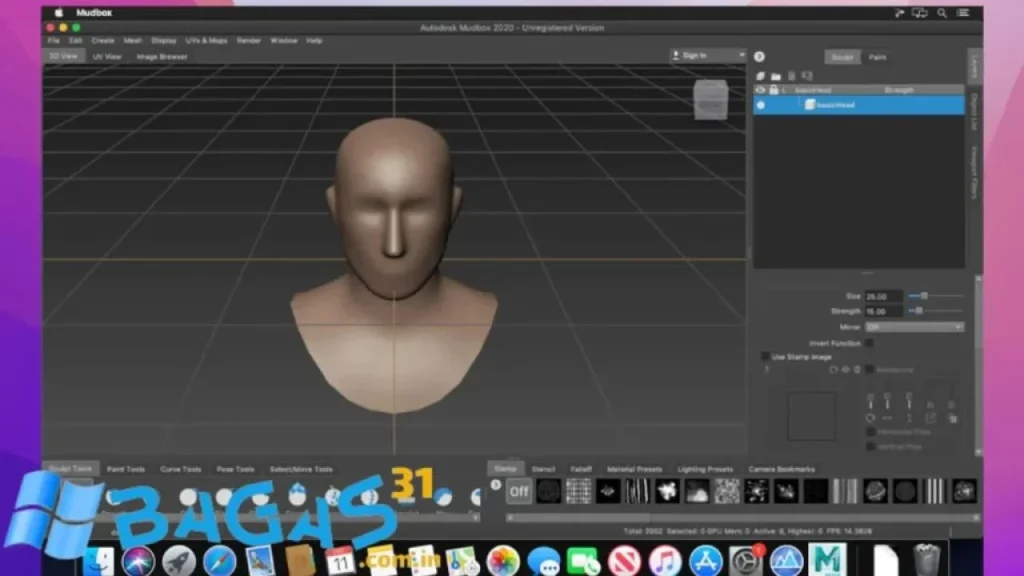The width and height of the screenshot is (1024, 576).
Task: Select the Paint layers button
Action: pos(877,57)
